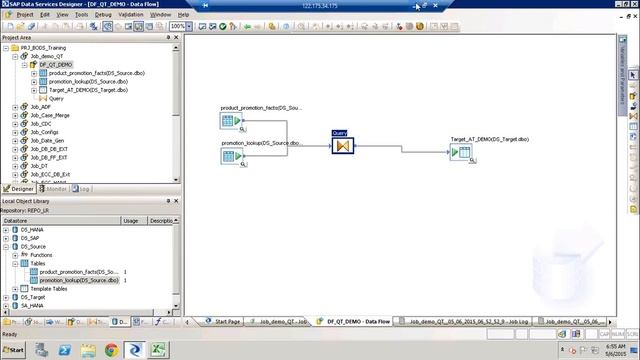Viewport: 640px width, 360px height.
Task: Open the Validation menu
Action: pyautogui.click(x=131, y=15)
